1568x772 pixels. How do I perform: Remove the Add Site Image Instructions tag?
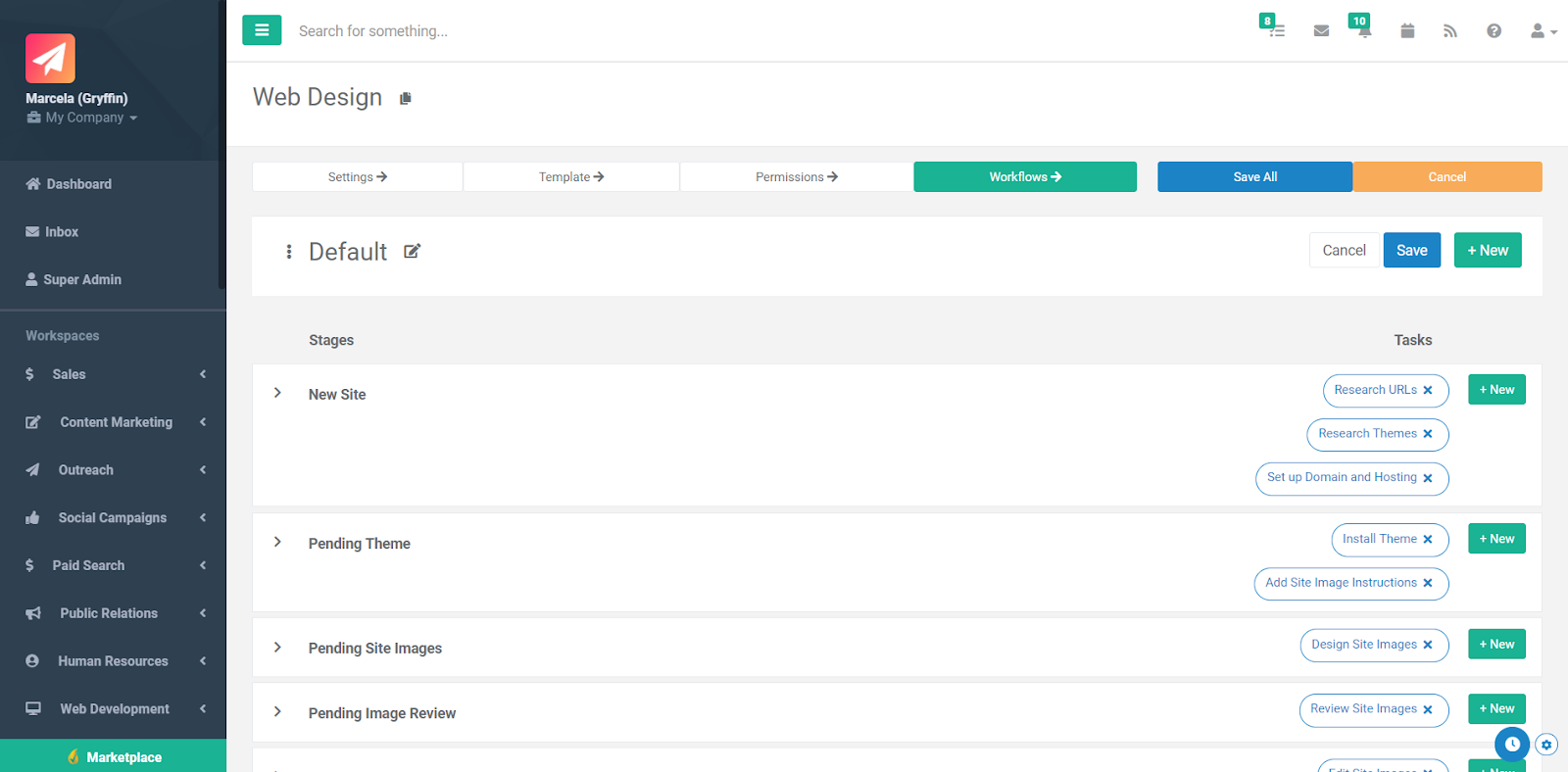coord(1428,583)
